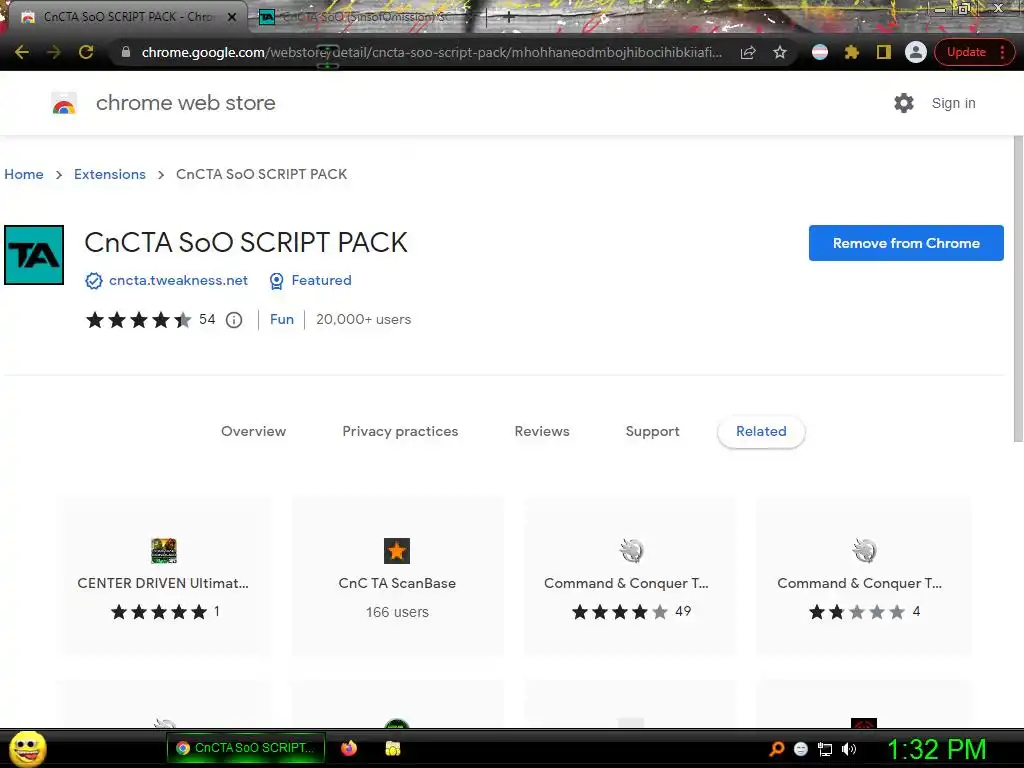Open Command & Conquer card rated 49
The height and width of the screenshot is (768, 1024).
click(630, 577)
